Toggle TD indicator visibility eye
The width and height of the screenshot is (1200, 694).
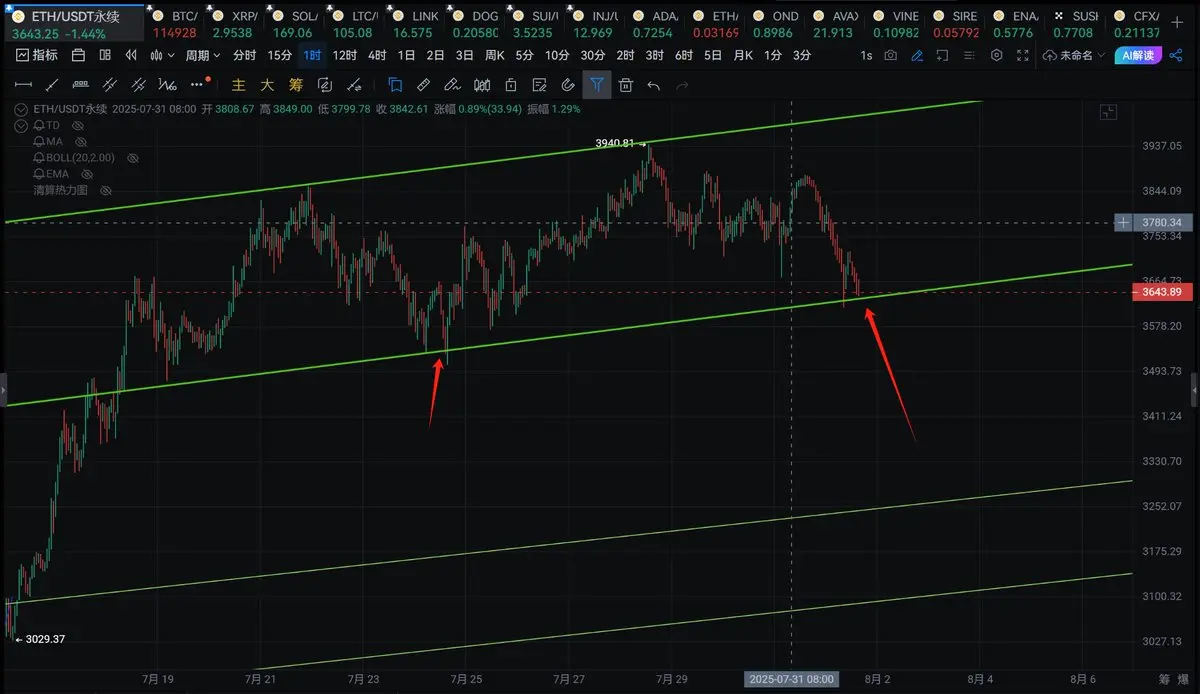(77, 126)
